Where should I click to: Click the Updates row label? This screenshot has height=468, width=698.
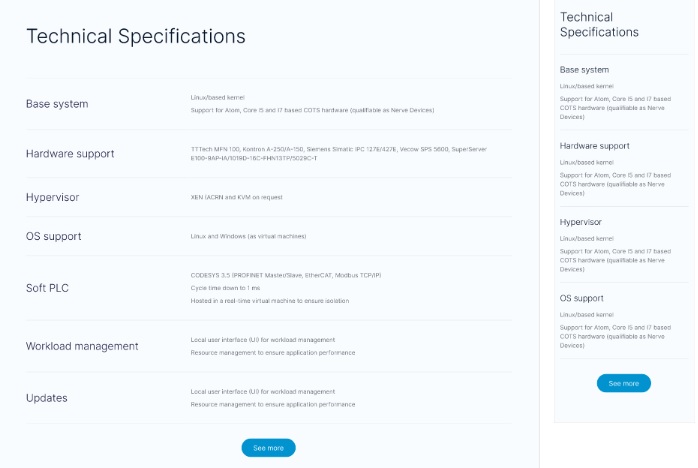(x=47, y=398)
